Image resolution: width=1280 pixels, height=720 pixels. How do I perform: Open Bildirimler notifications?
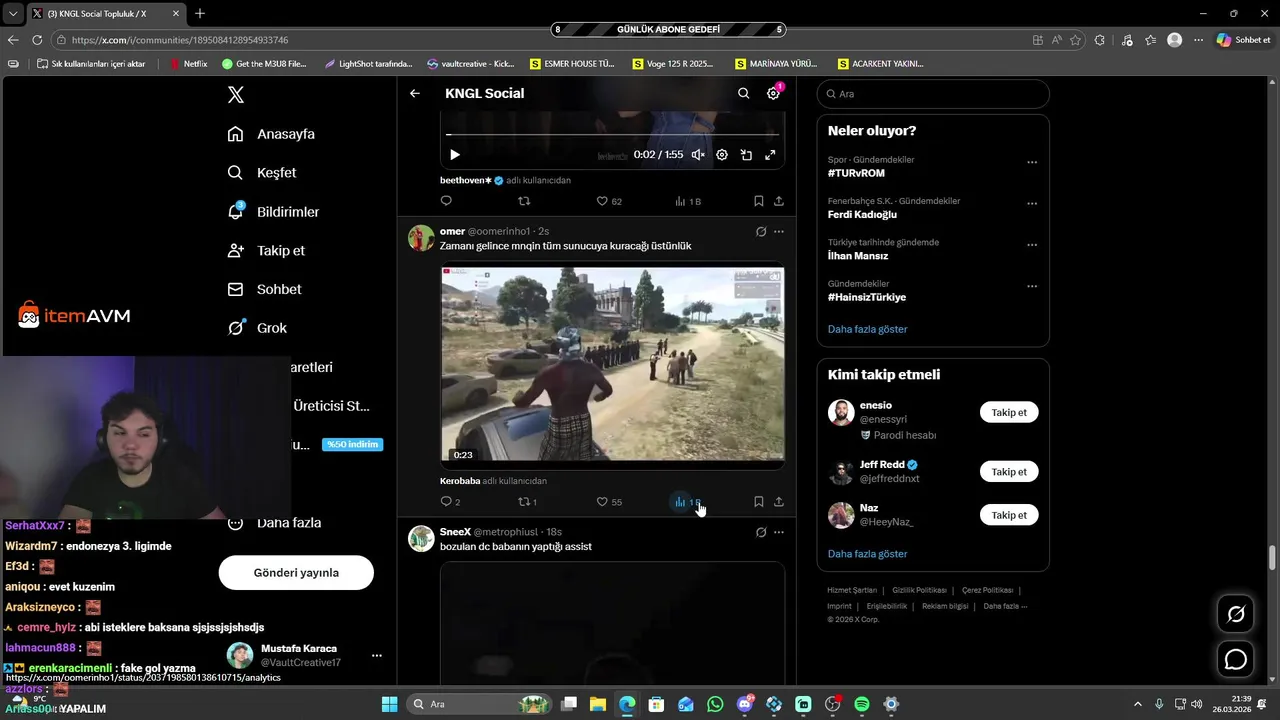[273, 212]
